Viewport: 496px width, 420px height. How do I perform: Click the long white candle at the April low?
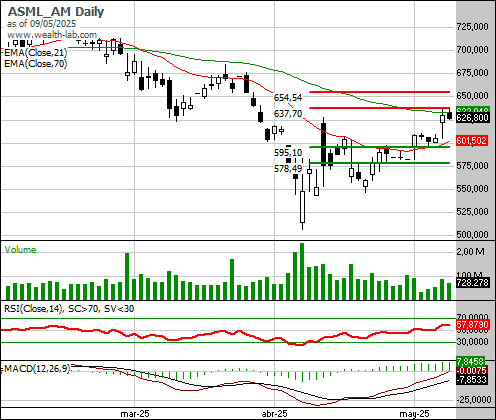click(x=302, y=207)
